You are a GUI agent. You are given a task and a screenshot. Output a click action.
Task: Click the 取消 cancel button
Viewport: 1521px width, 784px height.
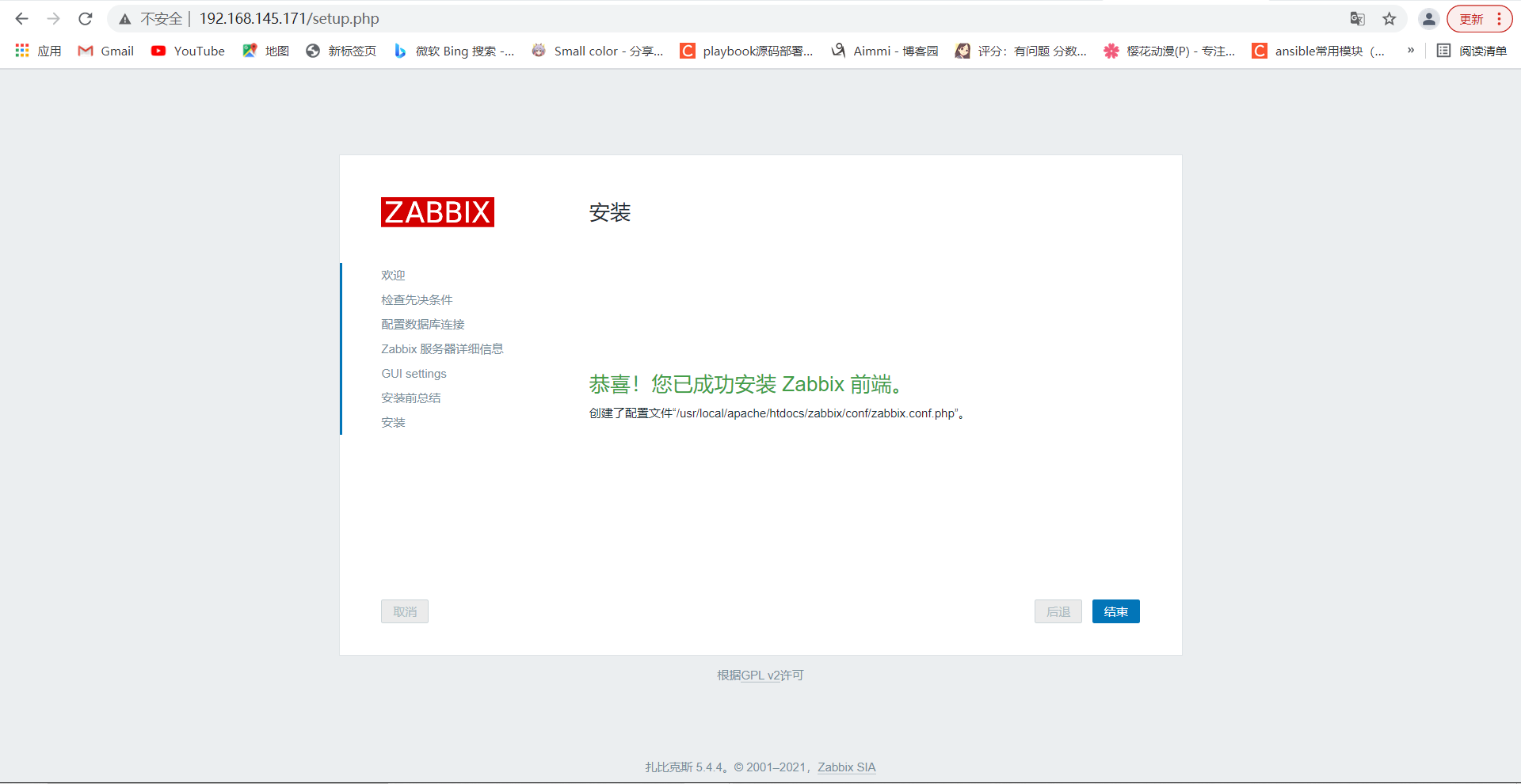click(x=405, y=611)
